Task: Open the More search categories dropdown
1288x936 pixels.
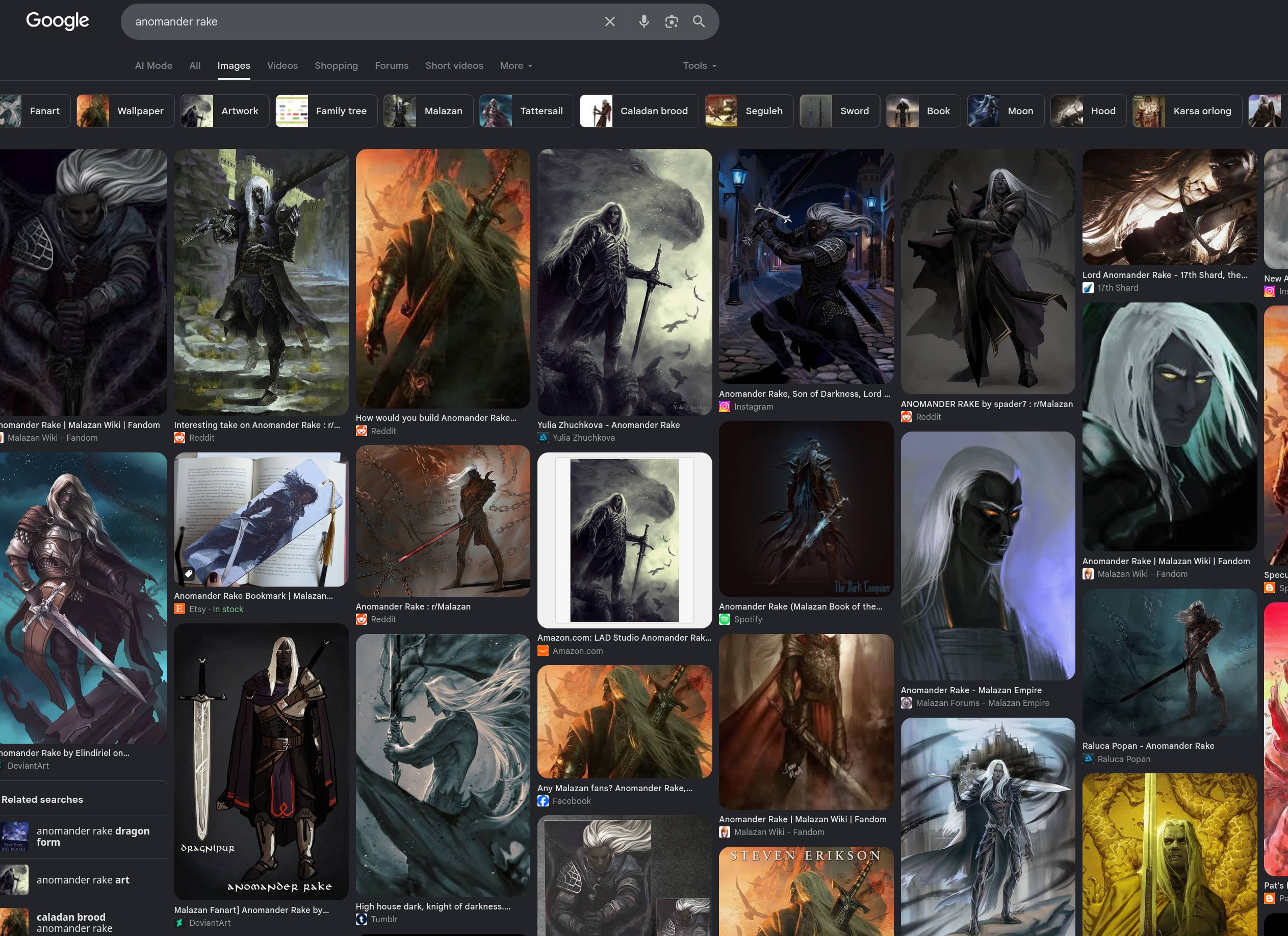Action: coord(516,66)
